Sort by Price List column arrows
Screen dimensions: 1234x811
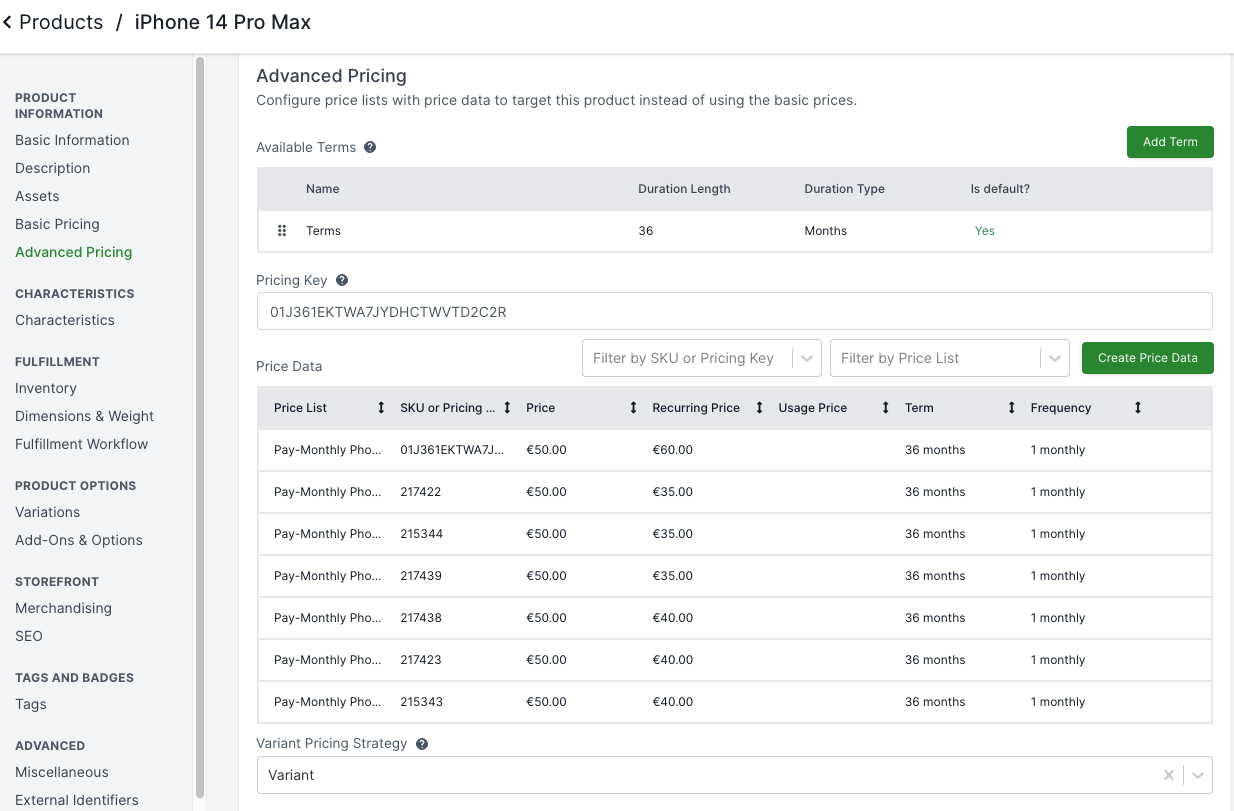click(x=381, y=408)
